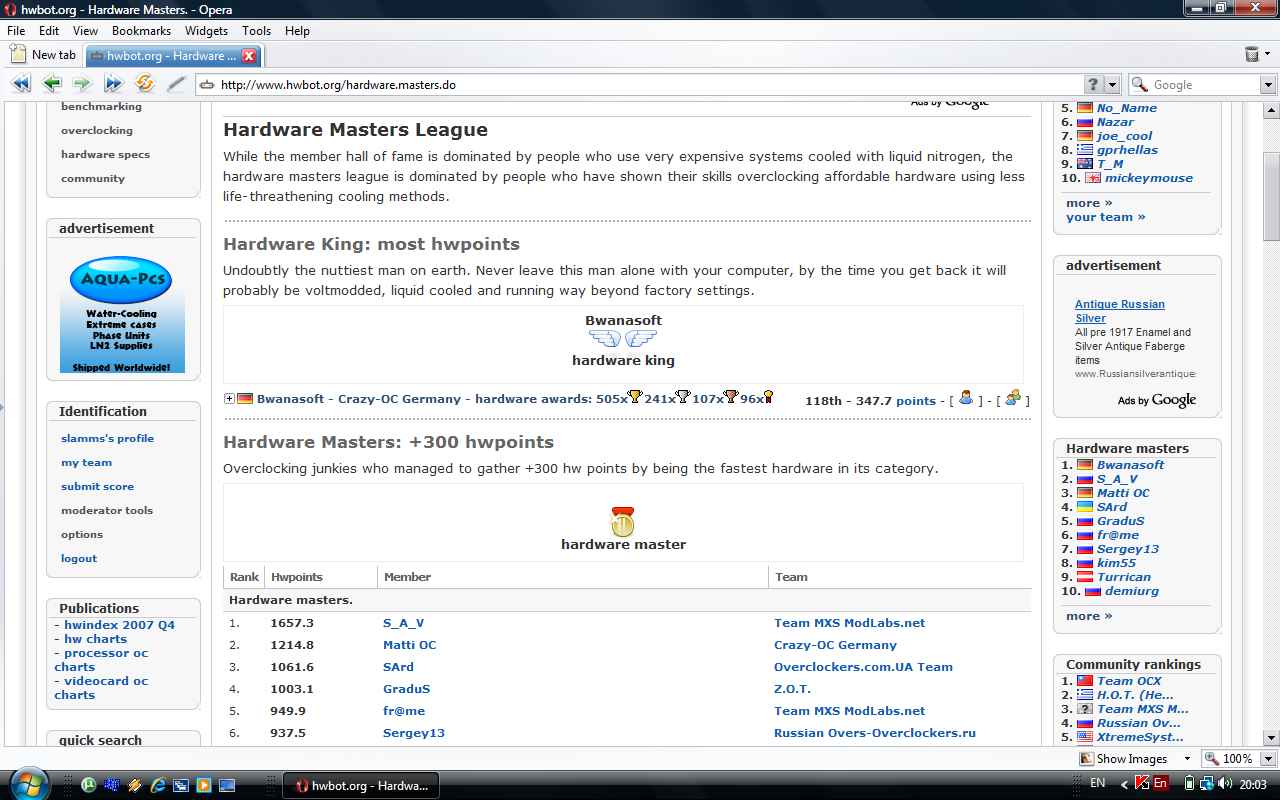Open the File menu

coord(16,31)
